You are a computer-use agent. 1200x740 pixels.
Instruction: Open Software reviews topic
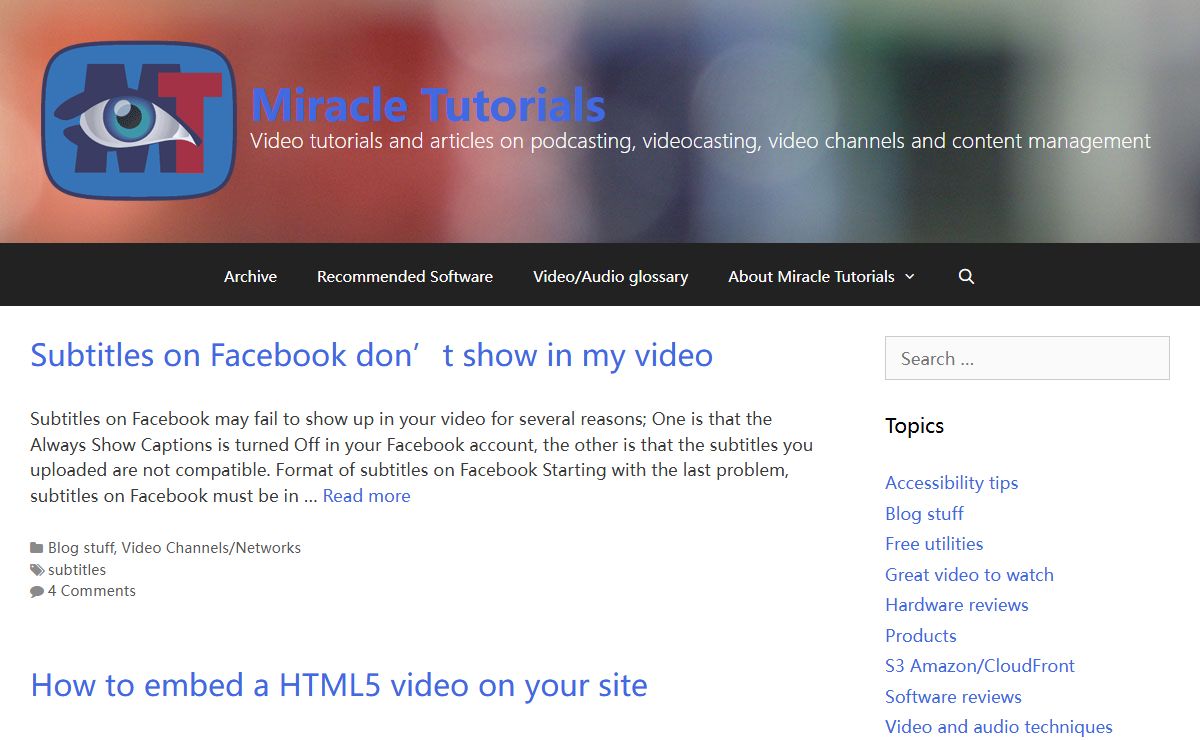click(953, 697)
